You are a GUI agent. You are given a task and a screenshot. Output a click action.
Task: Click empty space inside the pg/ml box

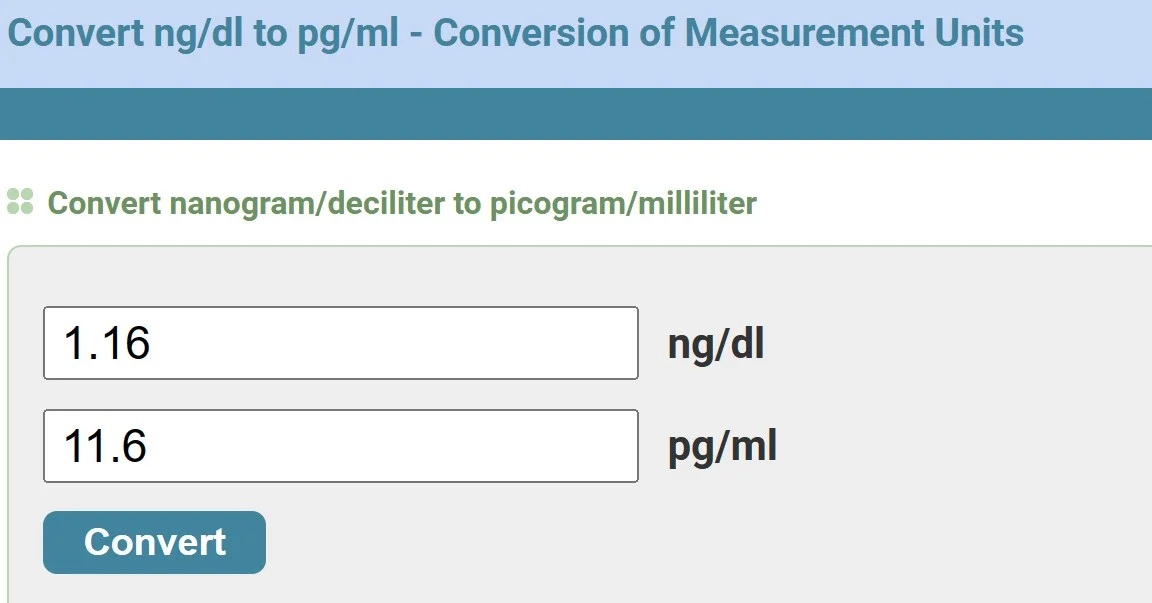point(450,446)
